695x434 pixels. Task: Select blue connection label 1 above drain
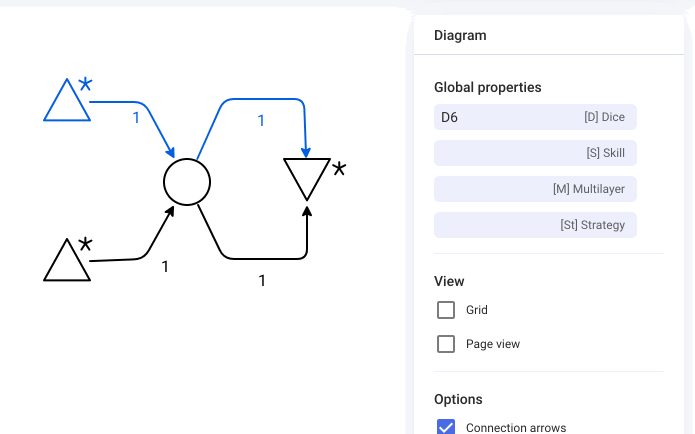261,121
